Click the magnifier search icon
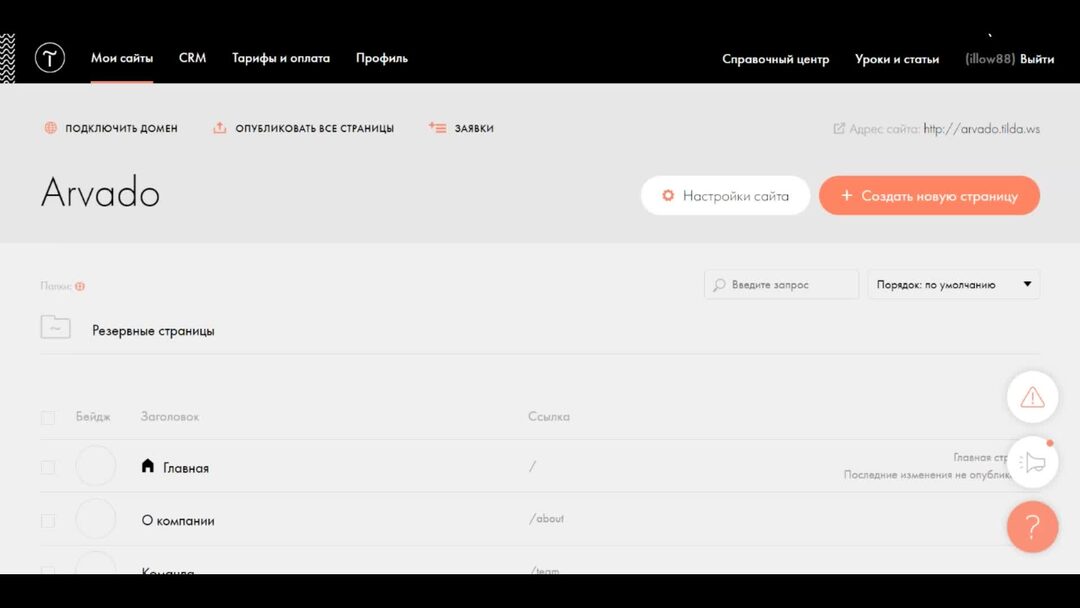This screenshot has width=1080, height=608. point(719,284)
